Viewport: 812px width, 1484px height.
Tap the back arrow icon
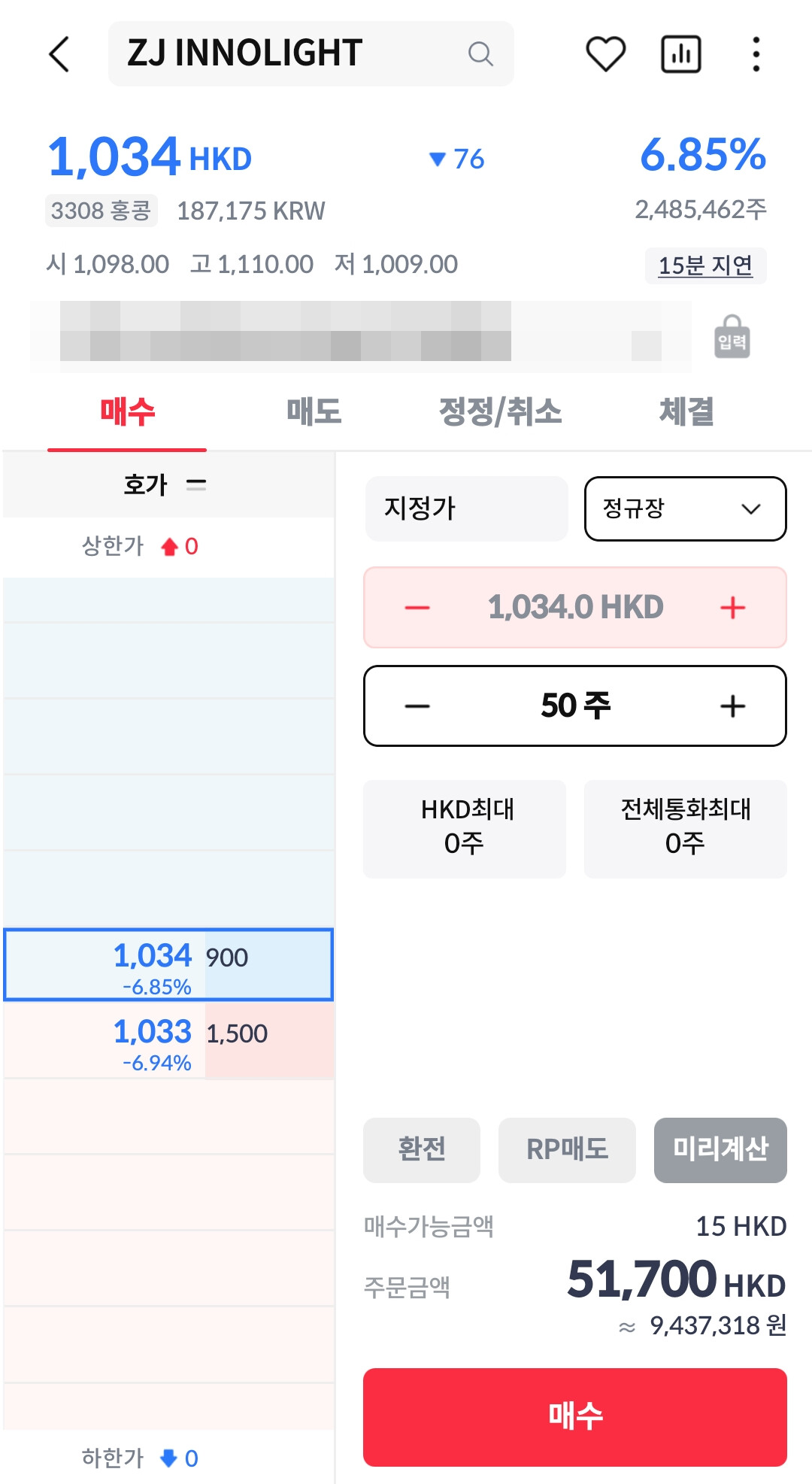click(x=59, y=54)
